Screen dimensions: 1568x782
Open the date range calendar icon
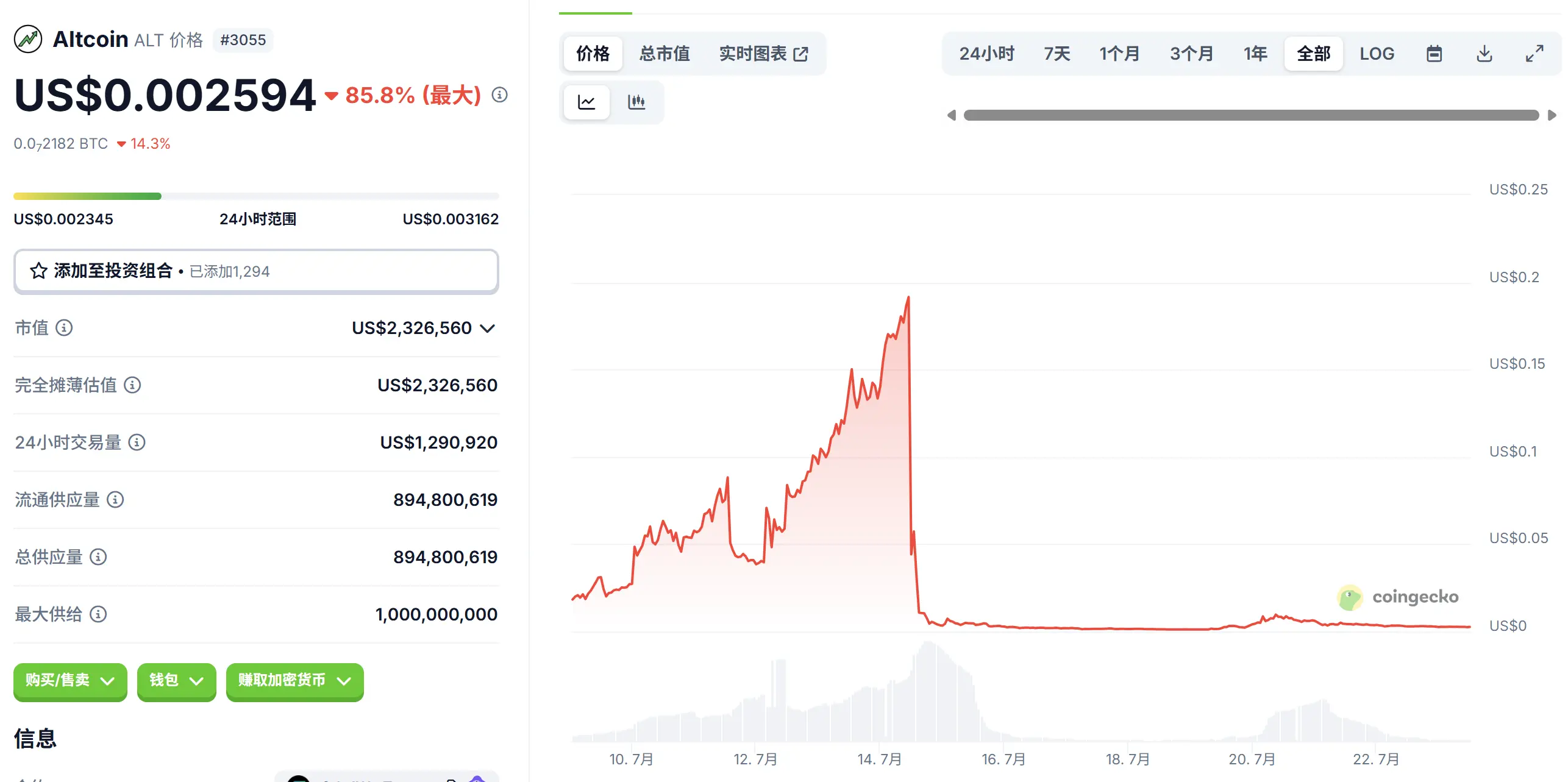point(1434,54)
